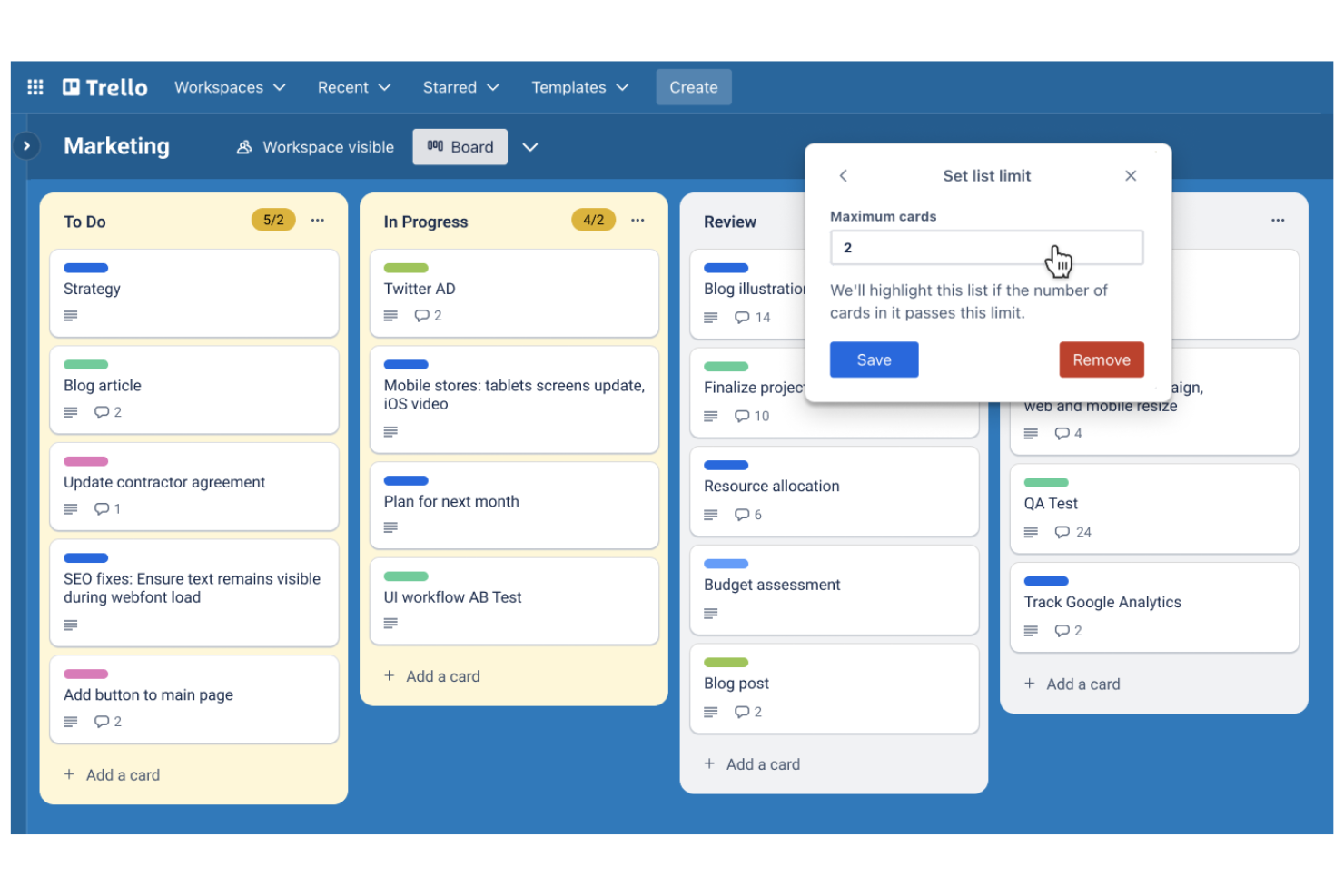The width and height of the screenshot is (1344, 896).
Task: Open the Starred menu
Action: click(x=460, y=86)
